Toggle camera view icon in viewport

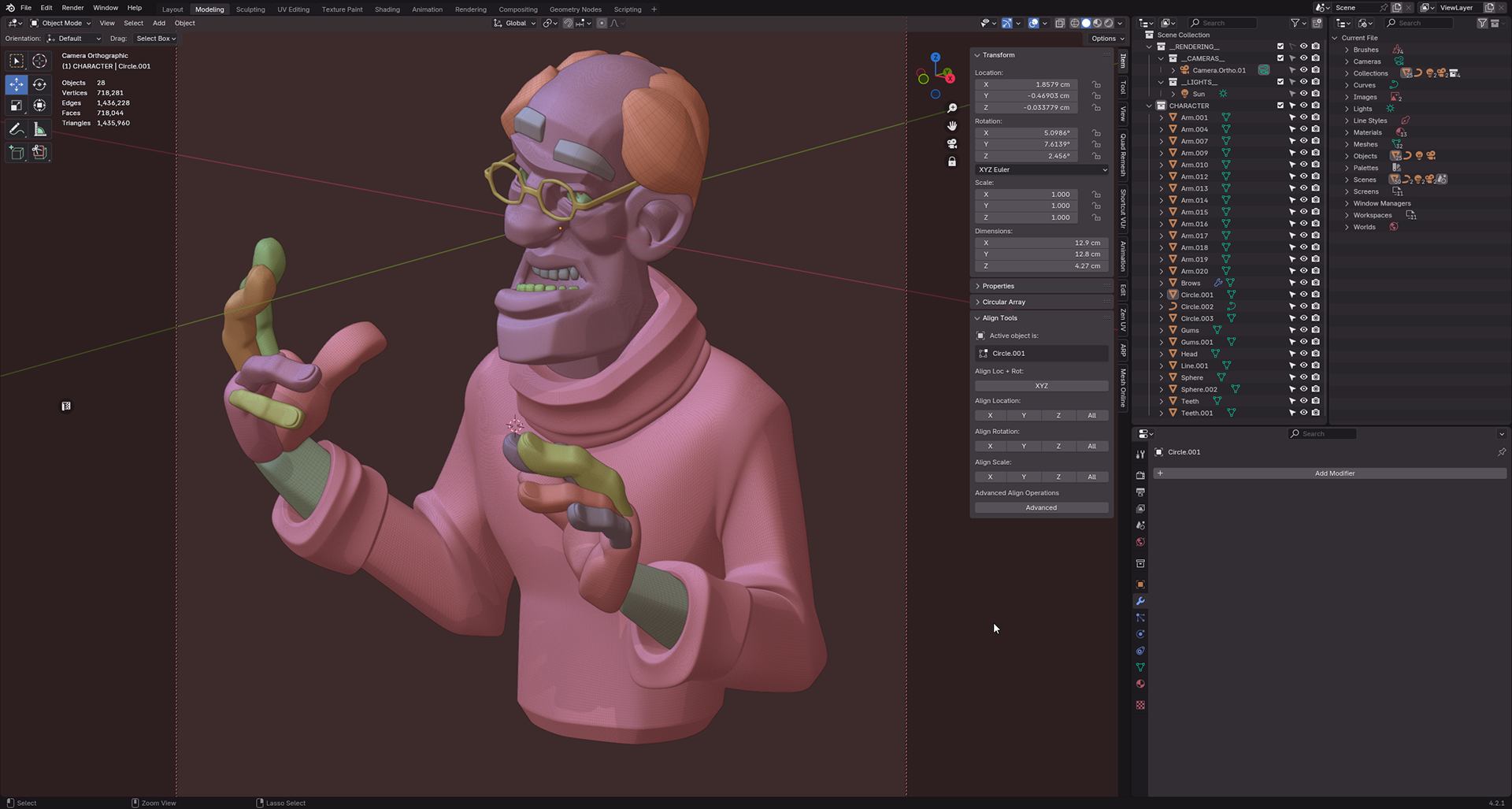click(x=952, y=144)
